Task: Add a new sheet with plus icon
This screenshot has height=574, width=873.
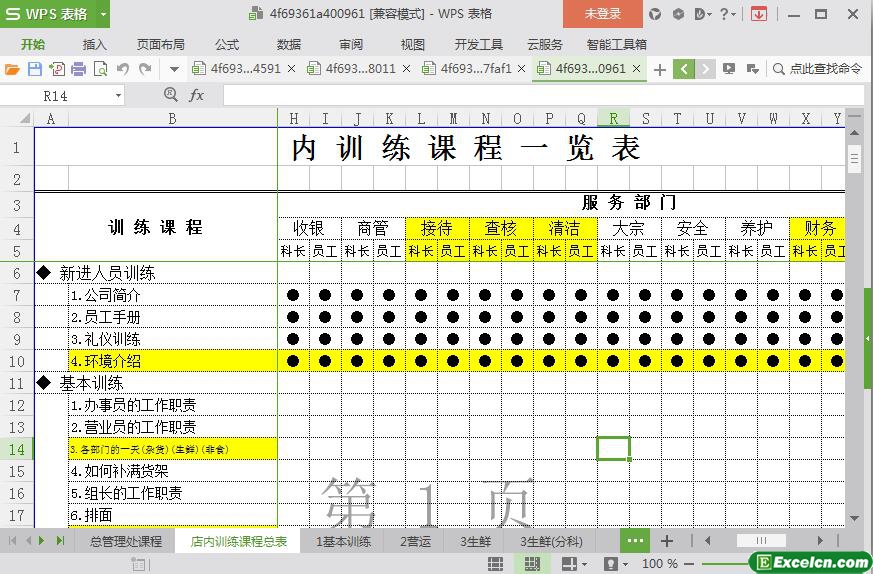Action: click(667, 541)
